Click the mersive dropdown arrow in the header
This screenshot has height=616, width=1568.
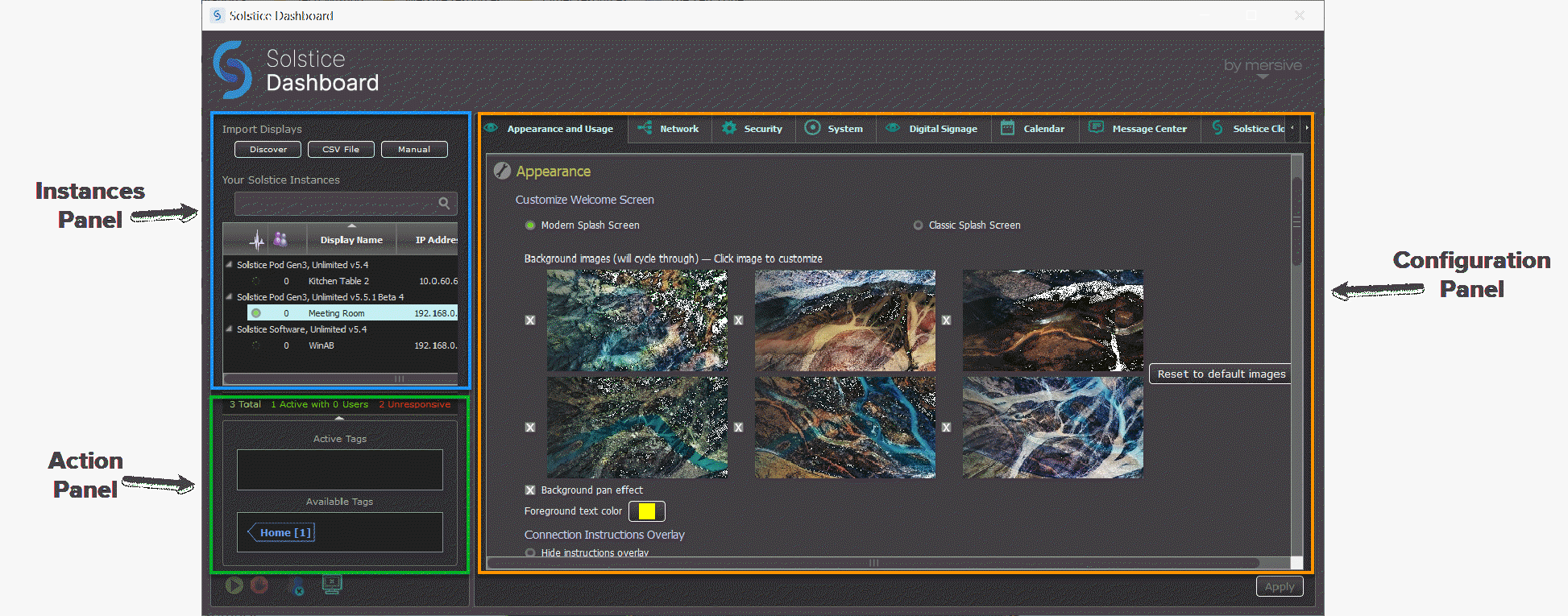point(1263,76)
